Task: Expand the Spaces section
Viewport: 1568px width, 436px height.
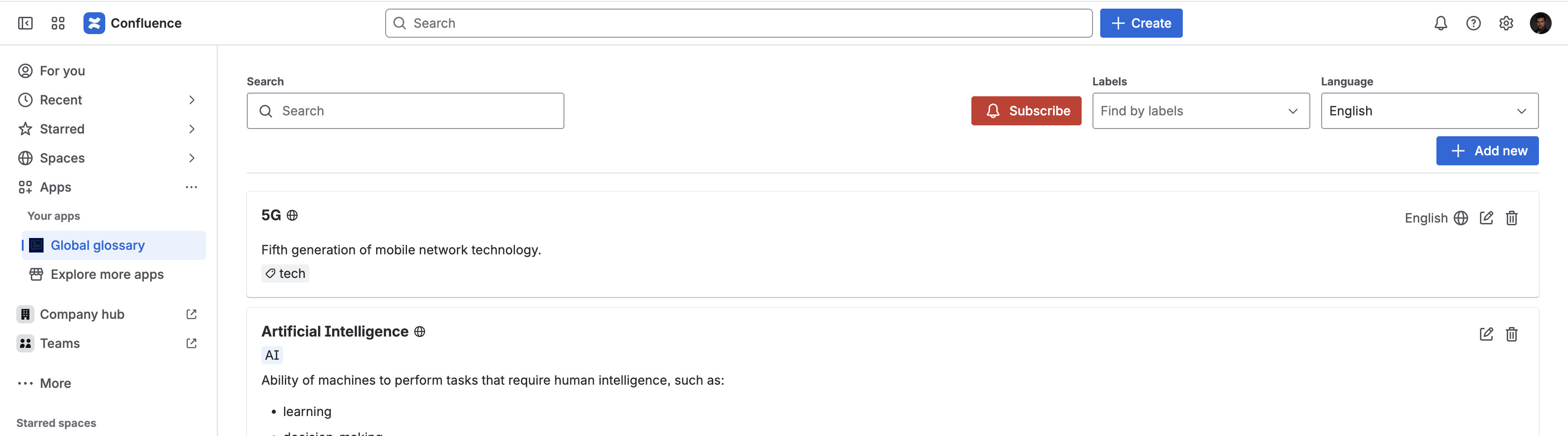Action: tap(192, 158)
